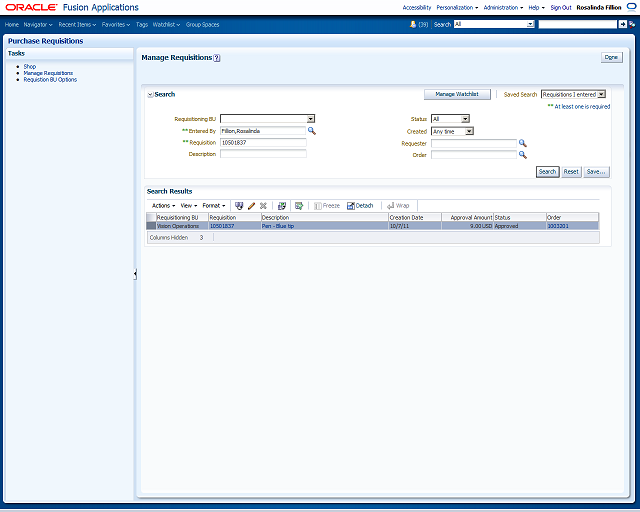This screenshot has height=512, width=640.
Task: Click the Reset button
Action: pyautogui.click(x=571, y=172)
